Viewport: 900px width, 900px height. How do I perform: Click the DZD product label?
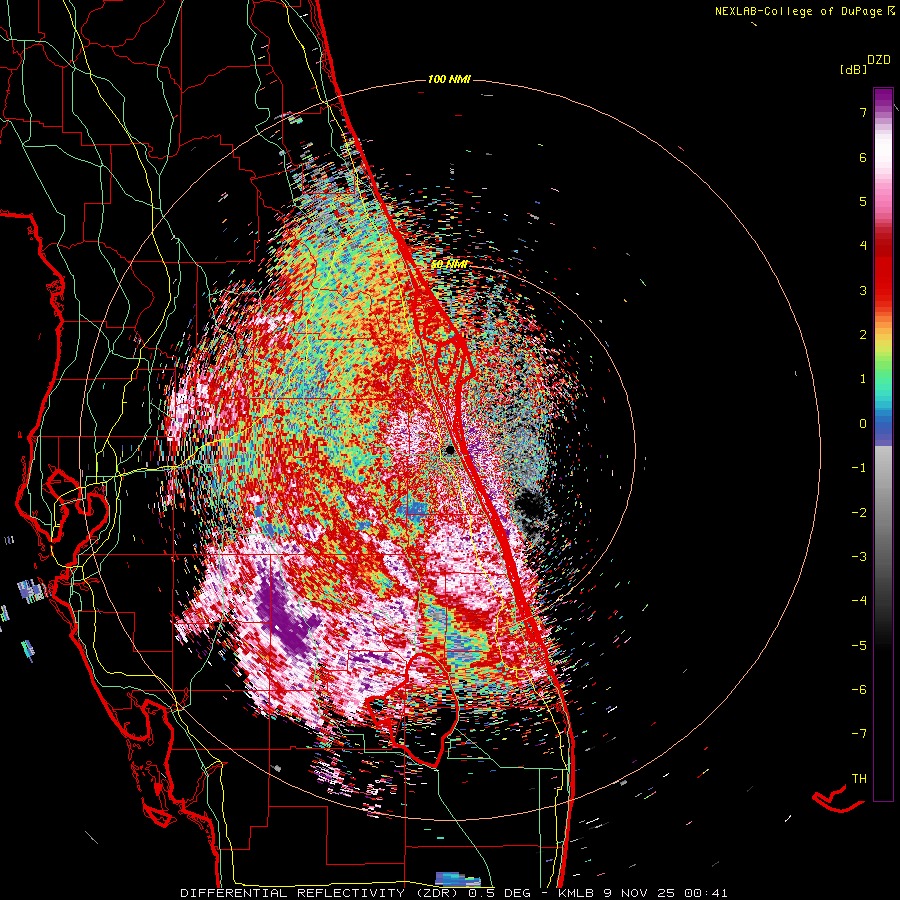pos(878,60)
